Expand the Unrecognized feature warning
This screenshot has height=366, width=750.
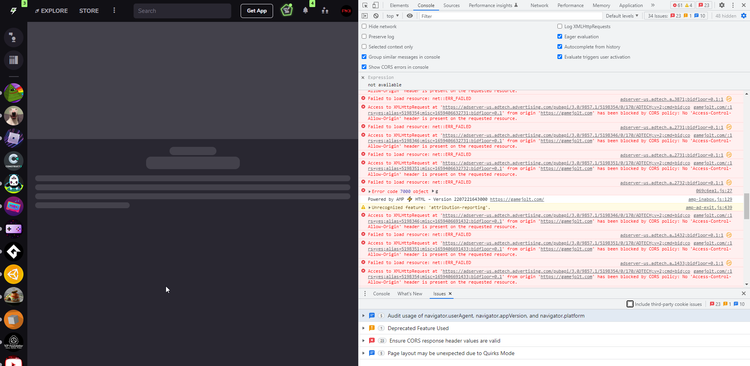(369, 208)
